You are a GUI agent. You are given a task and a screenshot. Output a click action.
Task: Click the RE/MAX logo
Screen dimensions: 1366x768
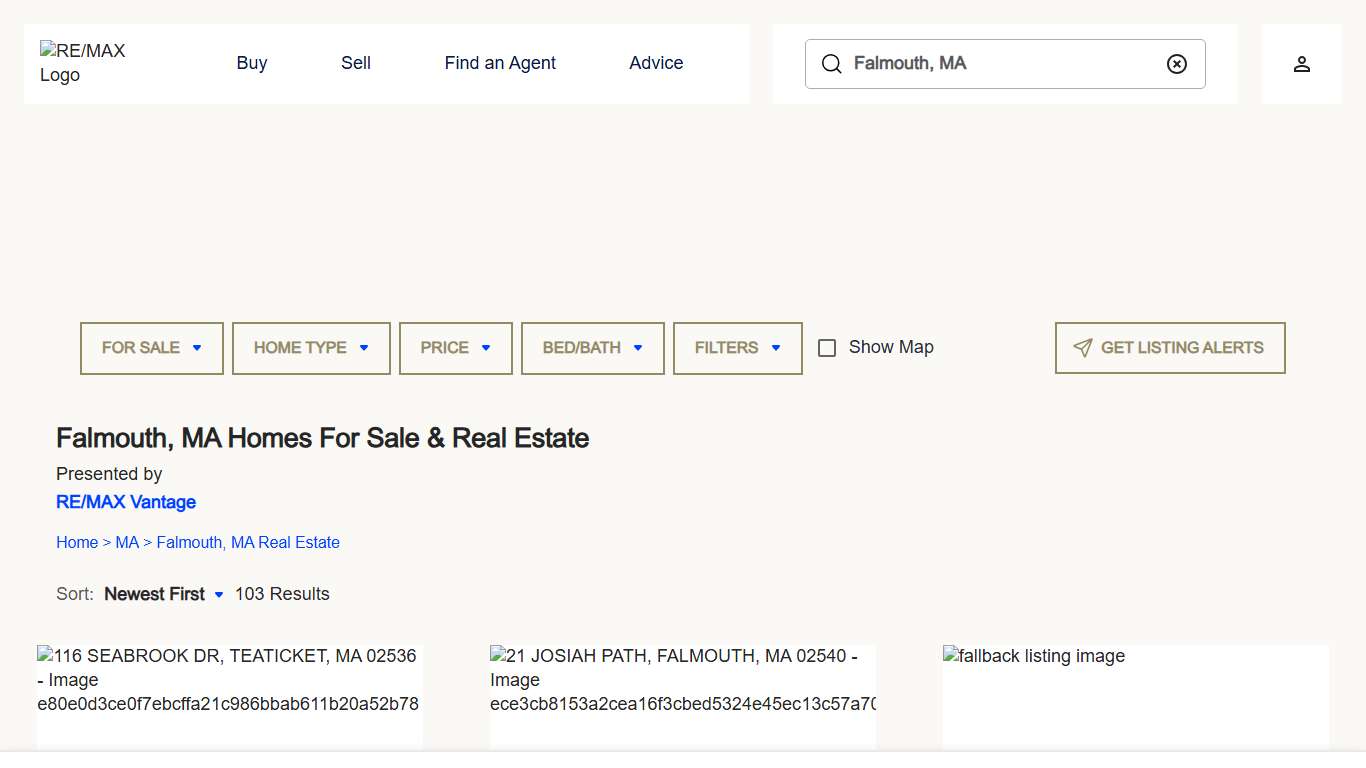(83, 63)
